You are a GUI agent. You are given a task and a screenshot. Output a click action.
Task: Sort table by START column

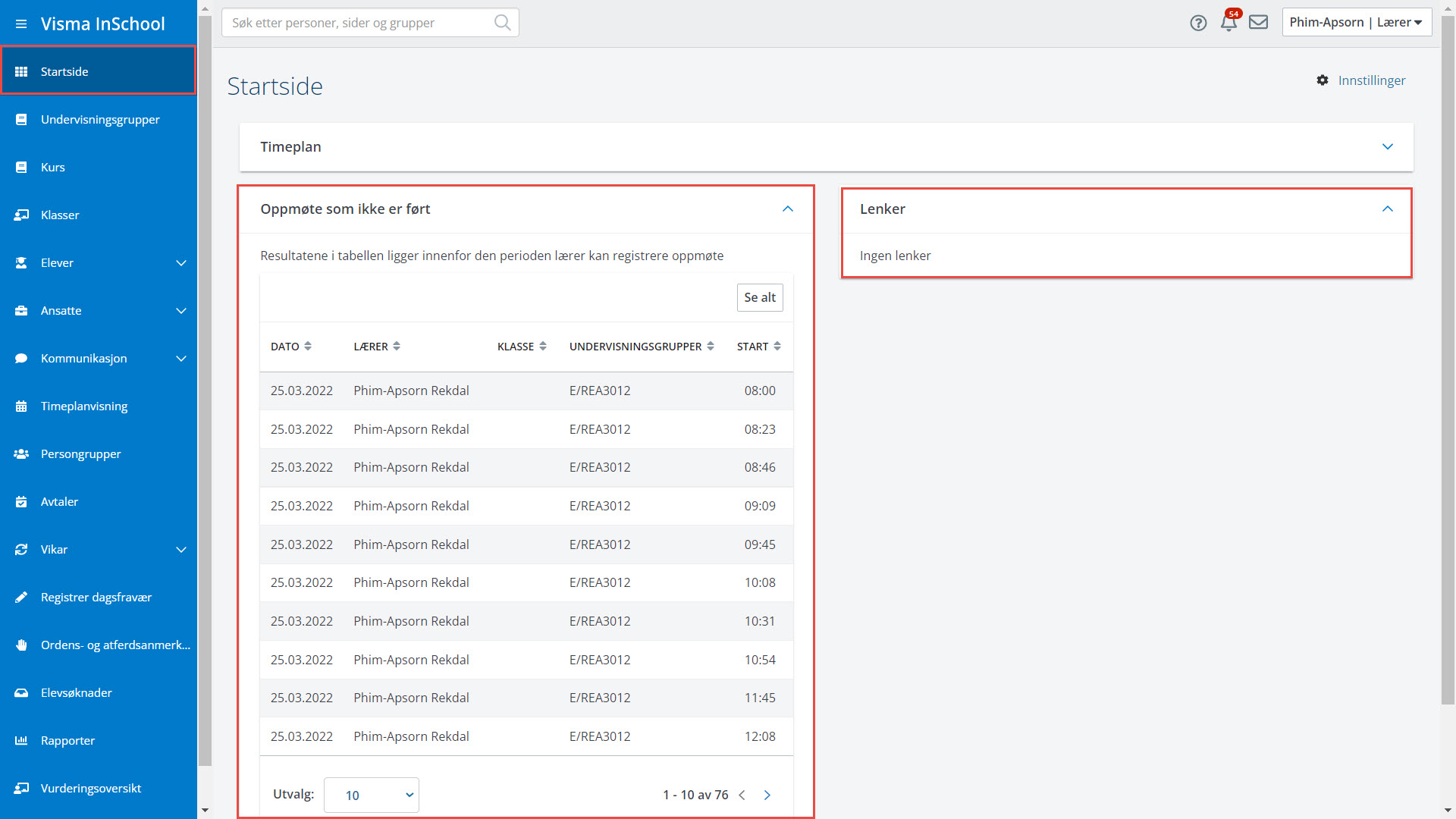(758, 347)
